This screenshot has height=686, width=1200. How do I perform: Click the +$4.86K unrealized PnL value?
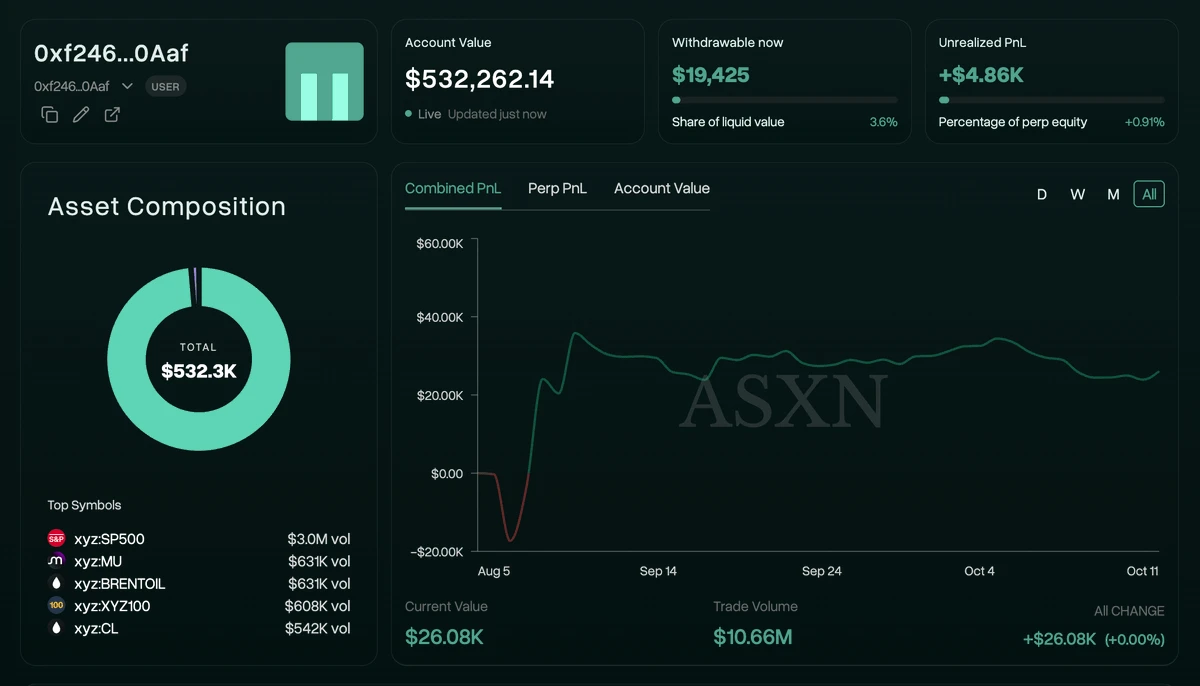pos(981,75)
